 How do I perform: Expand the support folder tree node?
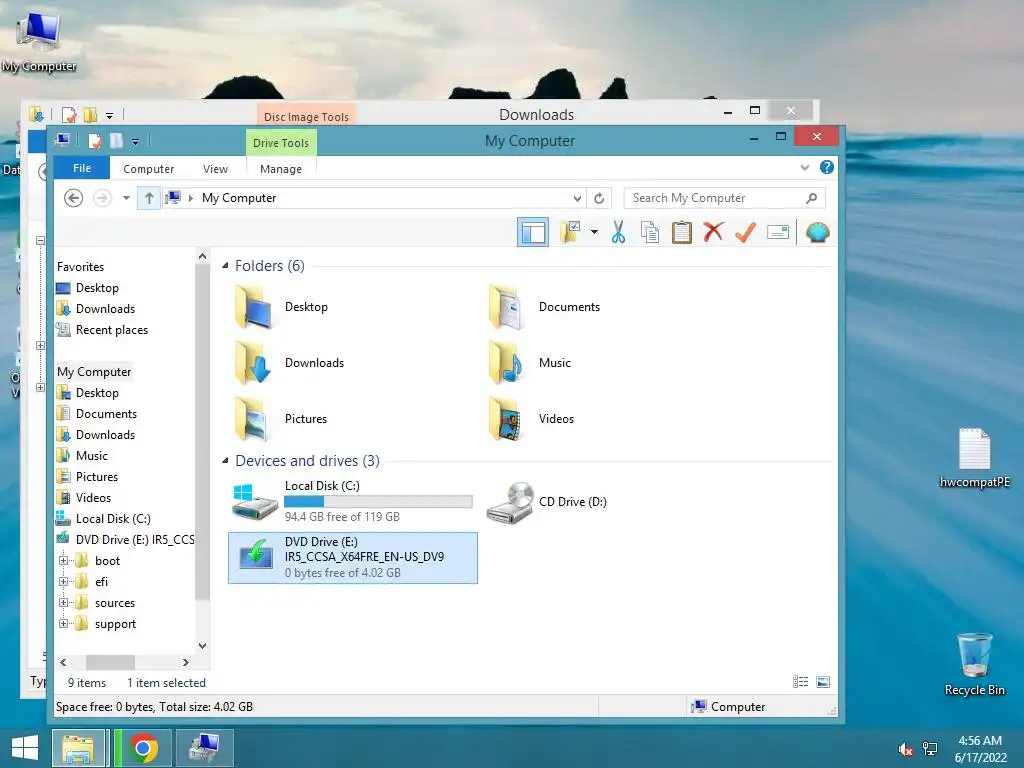pos(63,623)
